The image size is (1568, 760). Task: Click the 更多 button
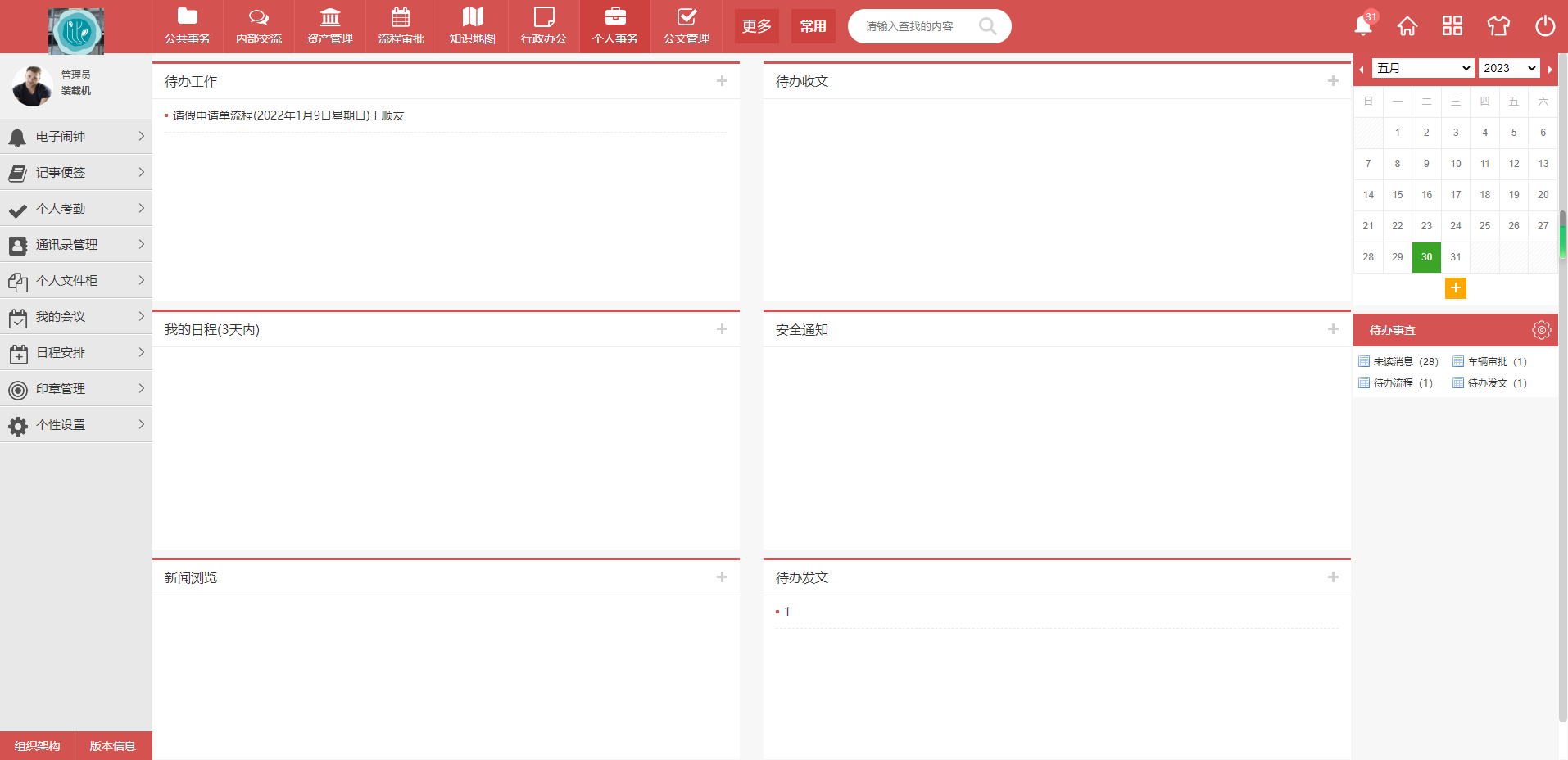tap(756, 26)
